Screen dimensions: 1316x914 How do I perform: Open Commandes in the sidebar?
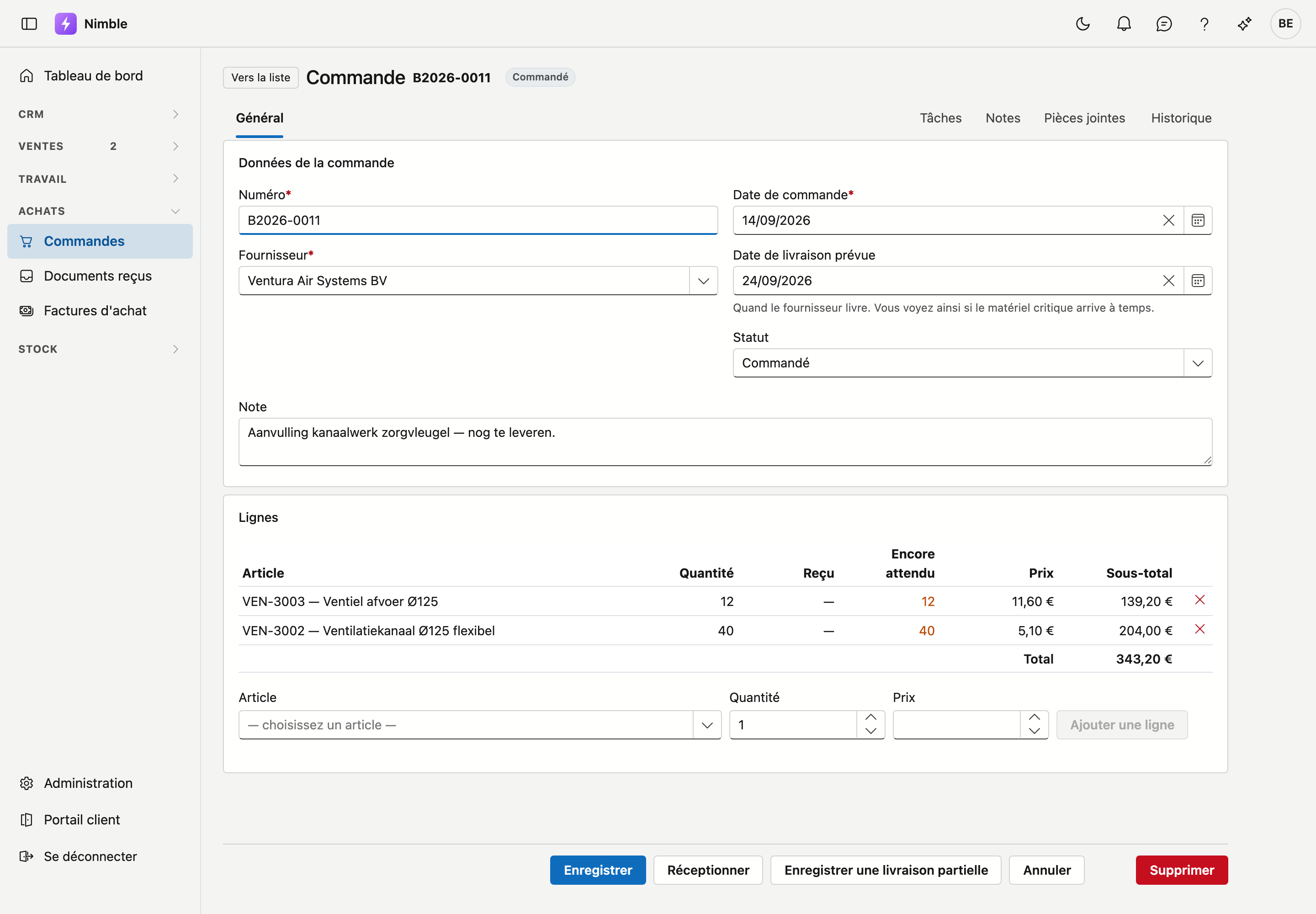point(100,241)
